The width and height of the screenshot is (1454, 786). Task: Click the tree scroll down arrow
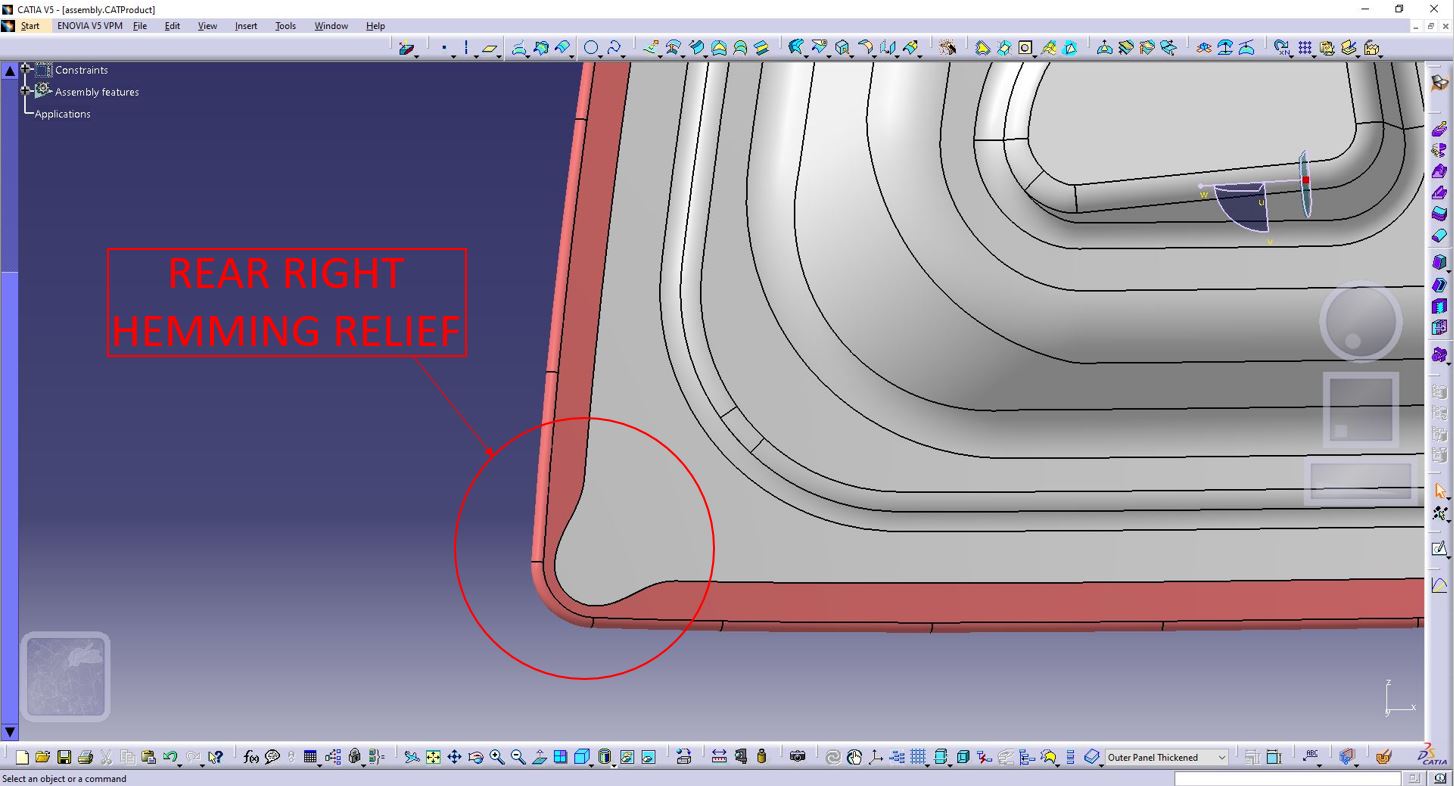click(x=9, y=732)
